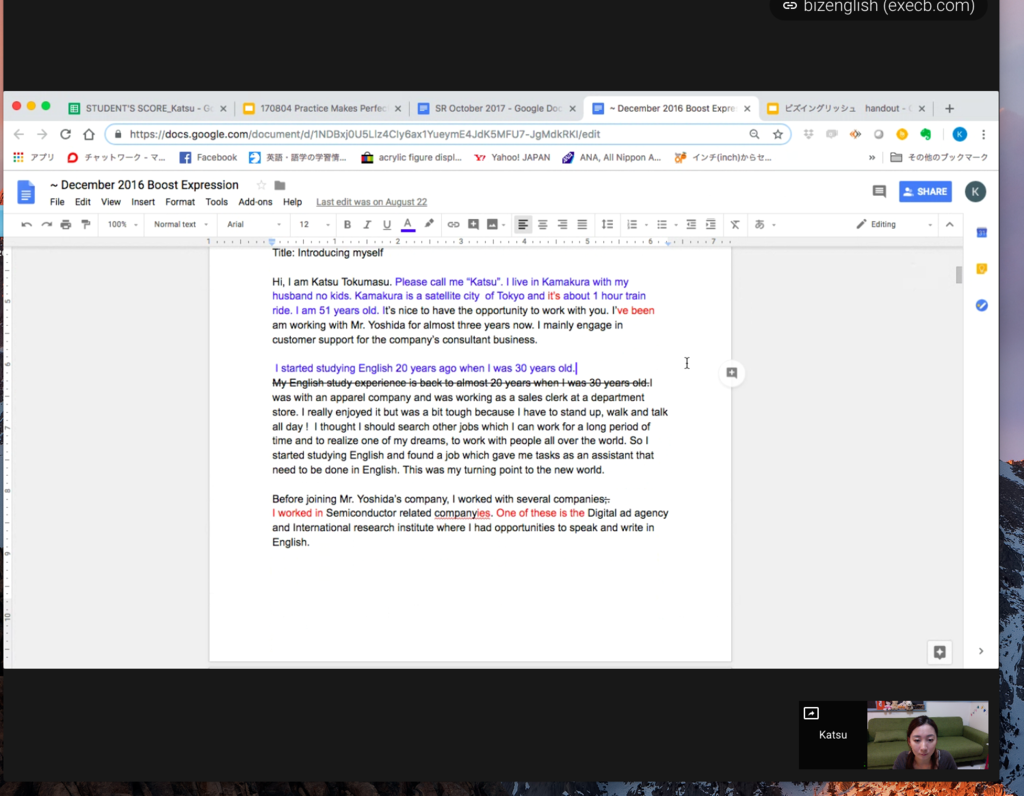Click add comment icon beside document margin

732,373
